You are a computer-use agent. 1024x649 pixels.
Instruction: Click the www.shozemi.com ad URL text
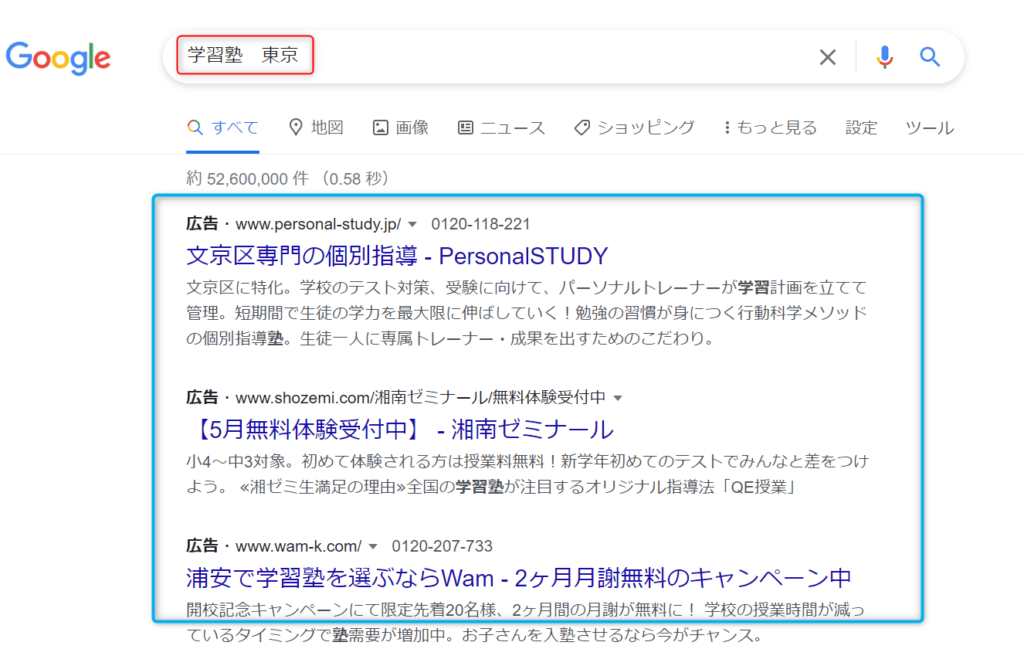click(421, 398)
